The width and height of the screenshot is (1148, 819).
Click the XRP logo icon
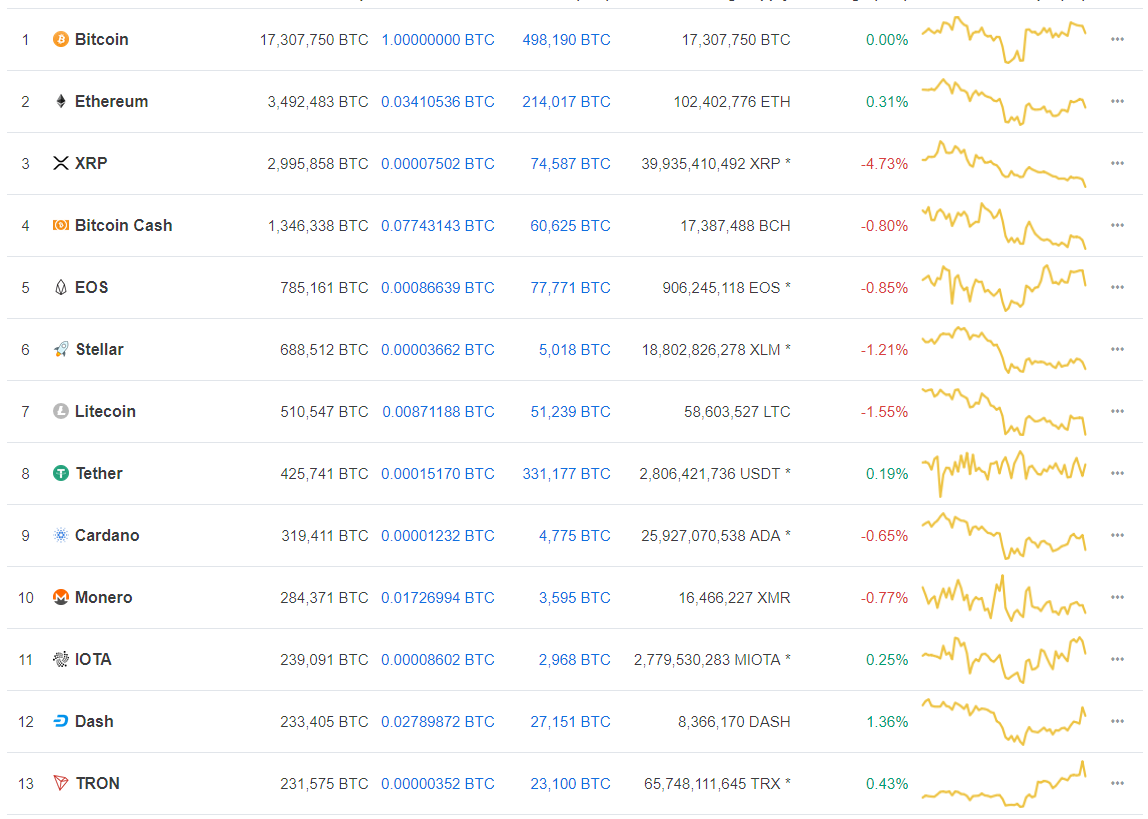pyautogui.click(x=60, y=164)
